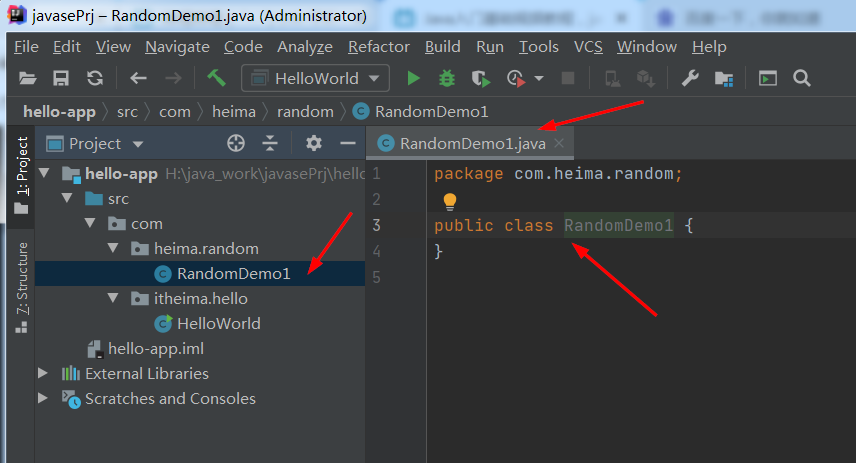Close the RandomDemo1.java editor tab

click(x=559, y=143)
